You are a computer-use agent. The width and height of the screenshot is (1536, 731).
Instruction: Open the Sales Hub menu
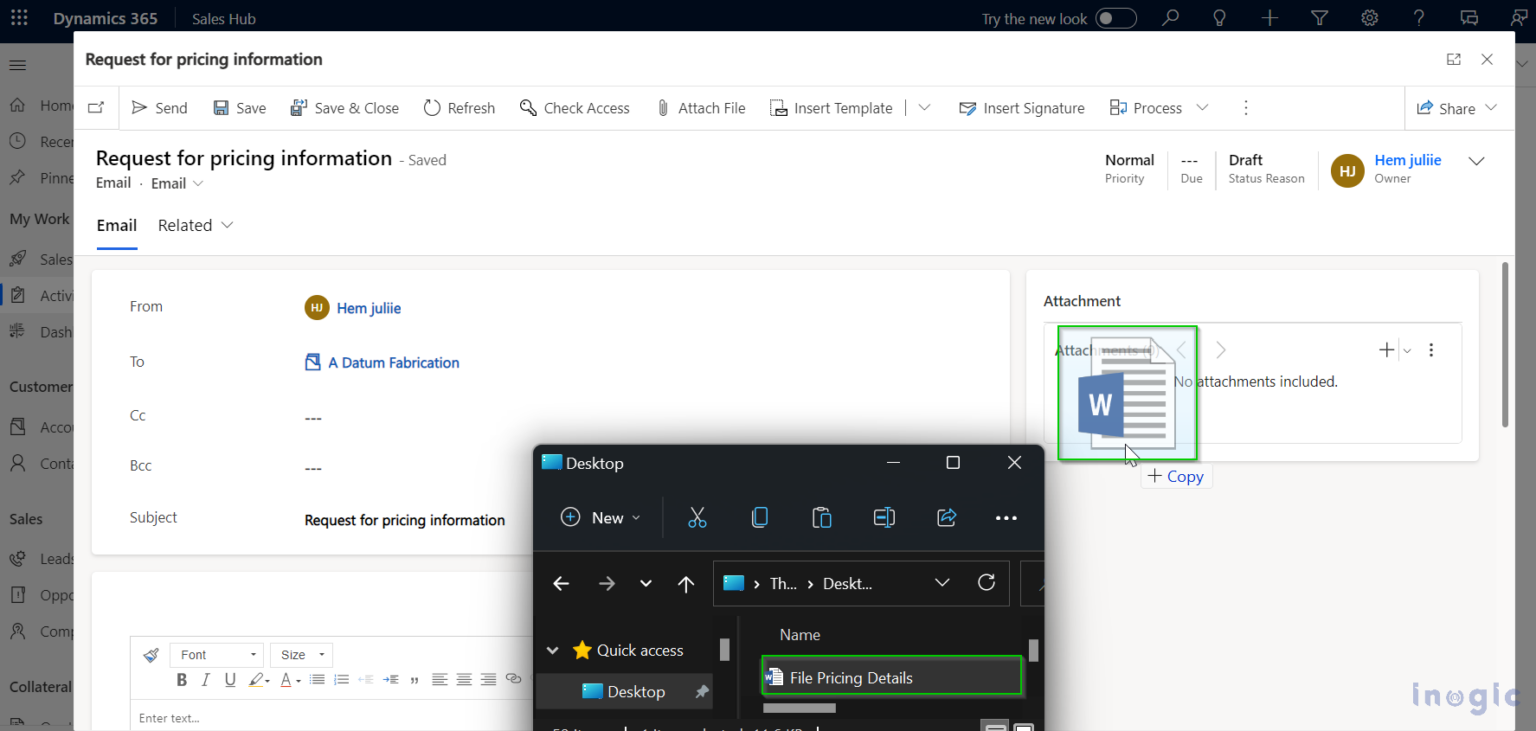coord(222,17)
